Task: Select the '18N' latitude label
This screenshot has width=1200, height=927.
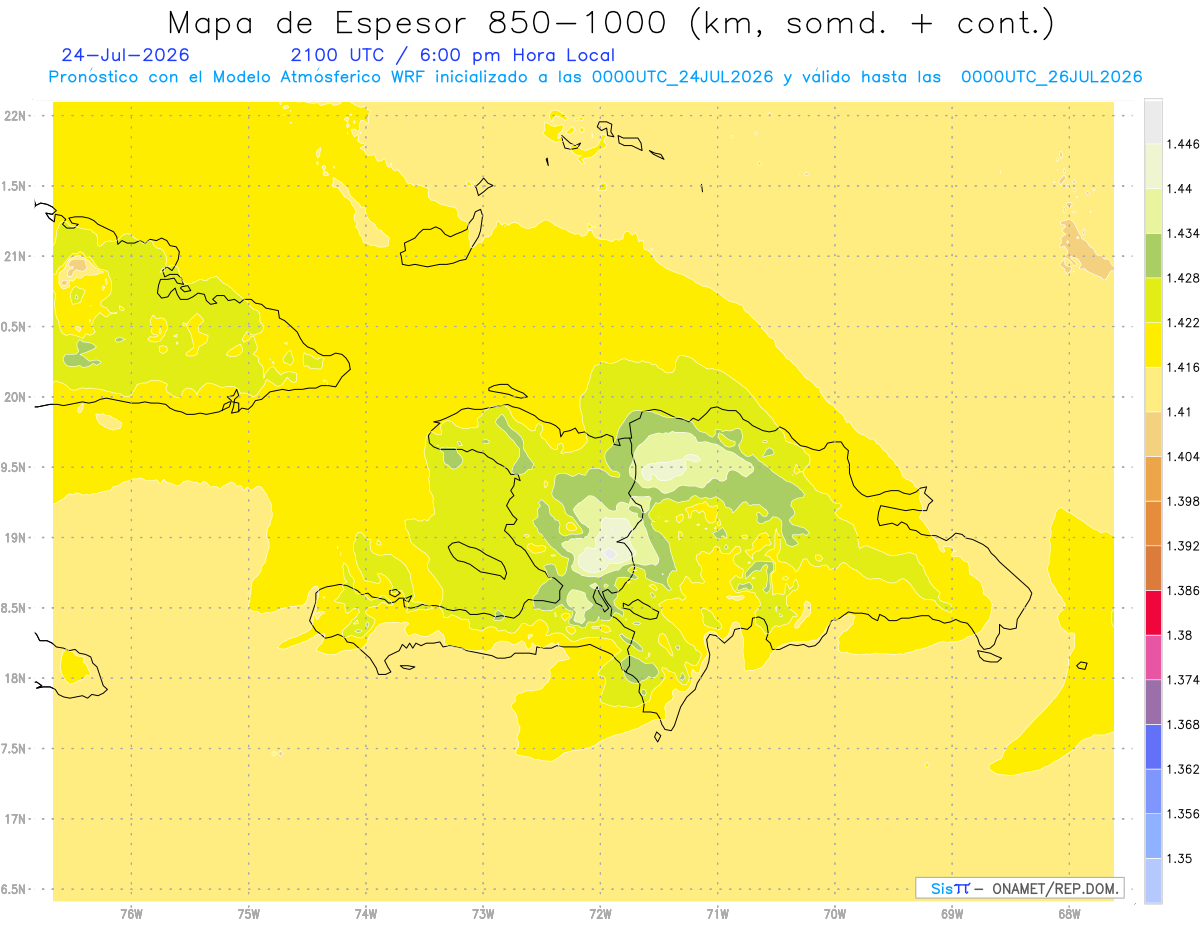Action: [x=17, y=679]
